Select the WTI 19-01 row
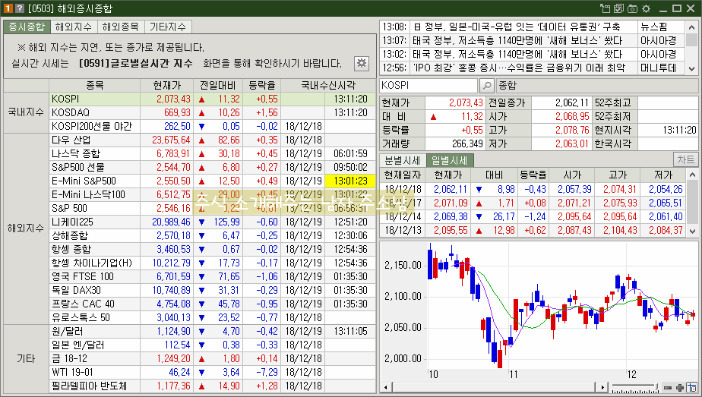The width and height of the screenshot is (702, 397). click(212, 372)
